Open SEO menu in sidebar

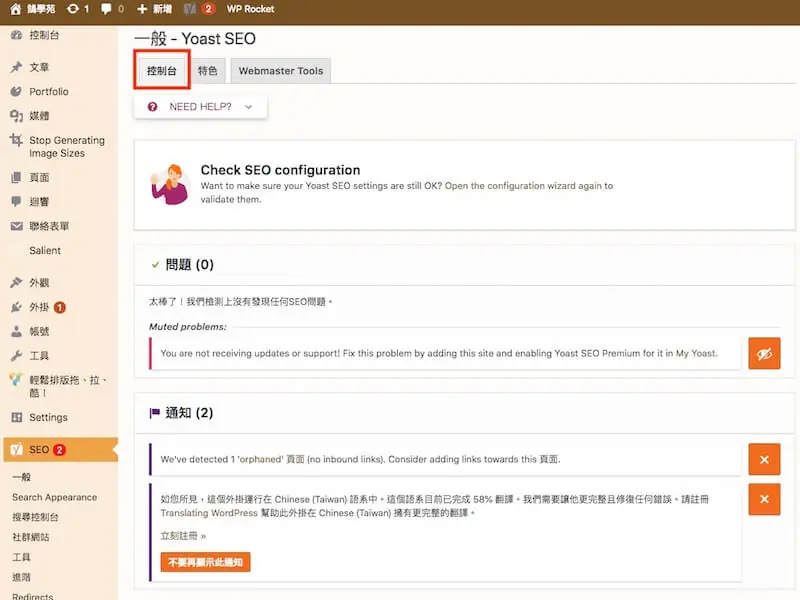[60, 449]
